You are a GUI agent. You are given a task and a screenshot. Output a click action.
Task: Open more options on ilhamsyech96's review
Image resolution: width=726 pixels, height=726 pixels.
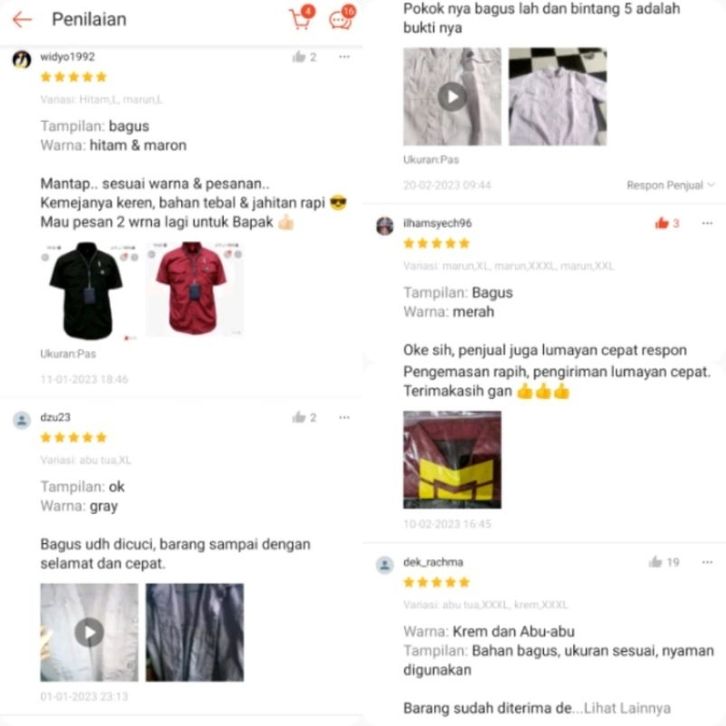[x=707, y=223]
